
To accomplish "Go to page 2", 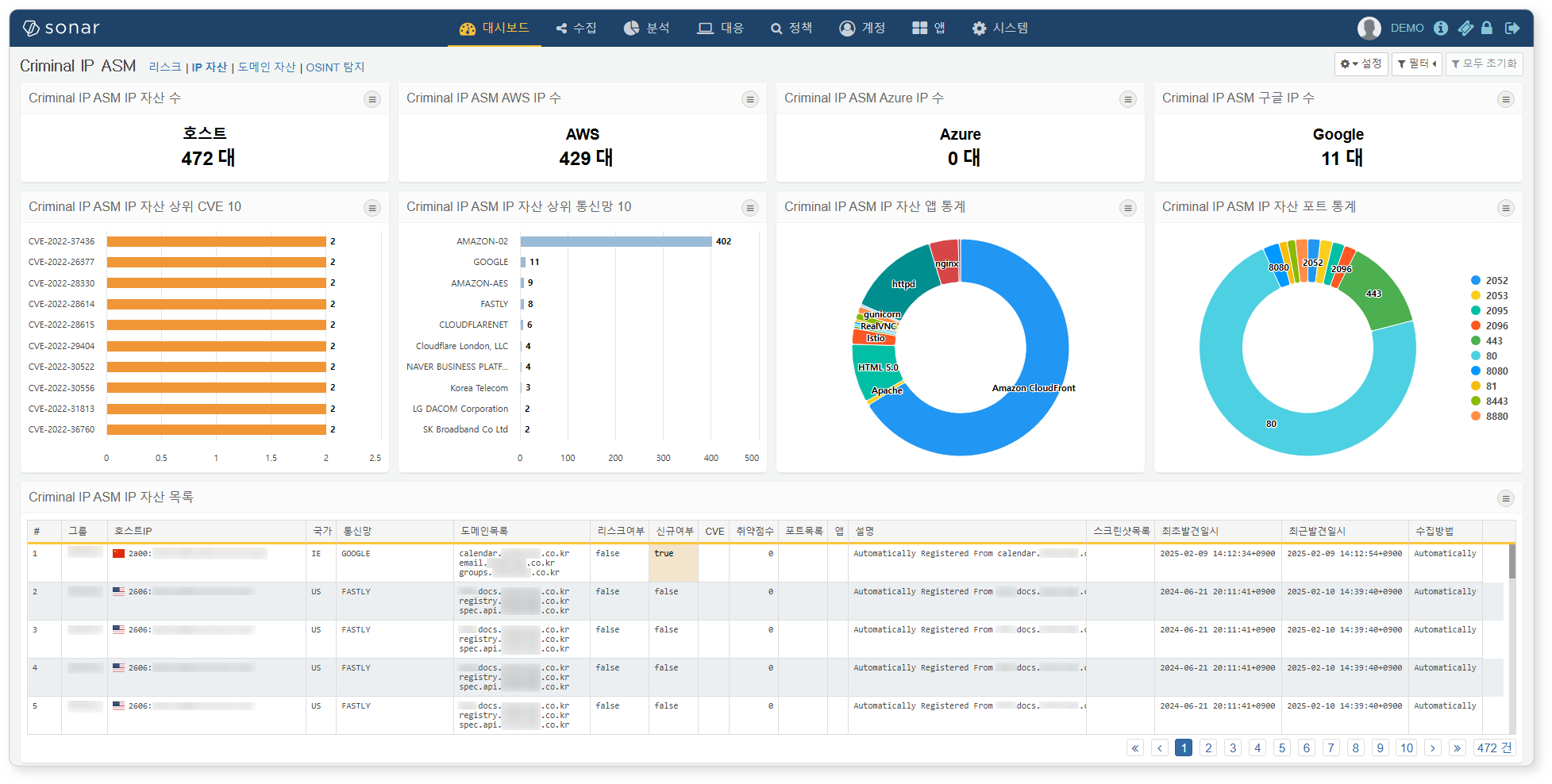I will tap(1208, 747).
